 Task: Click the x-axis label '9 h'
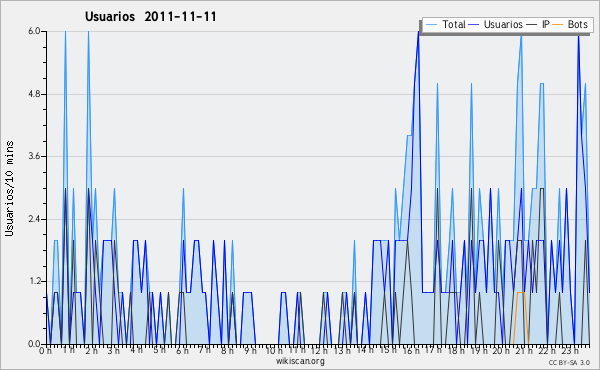[x=250, y=351]
